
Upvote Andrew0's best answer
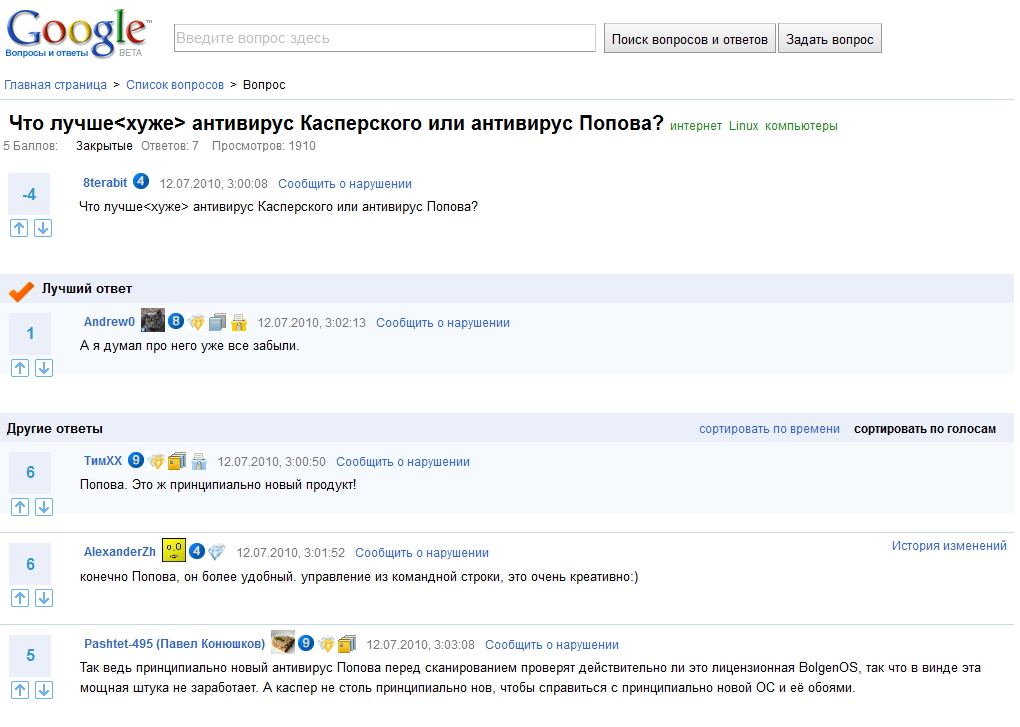(20, 368)
